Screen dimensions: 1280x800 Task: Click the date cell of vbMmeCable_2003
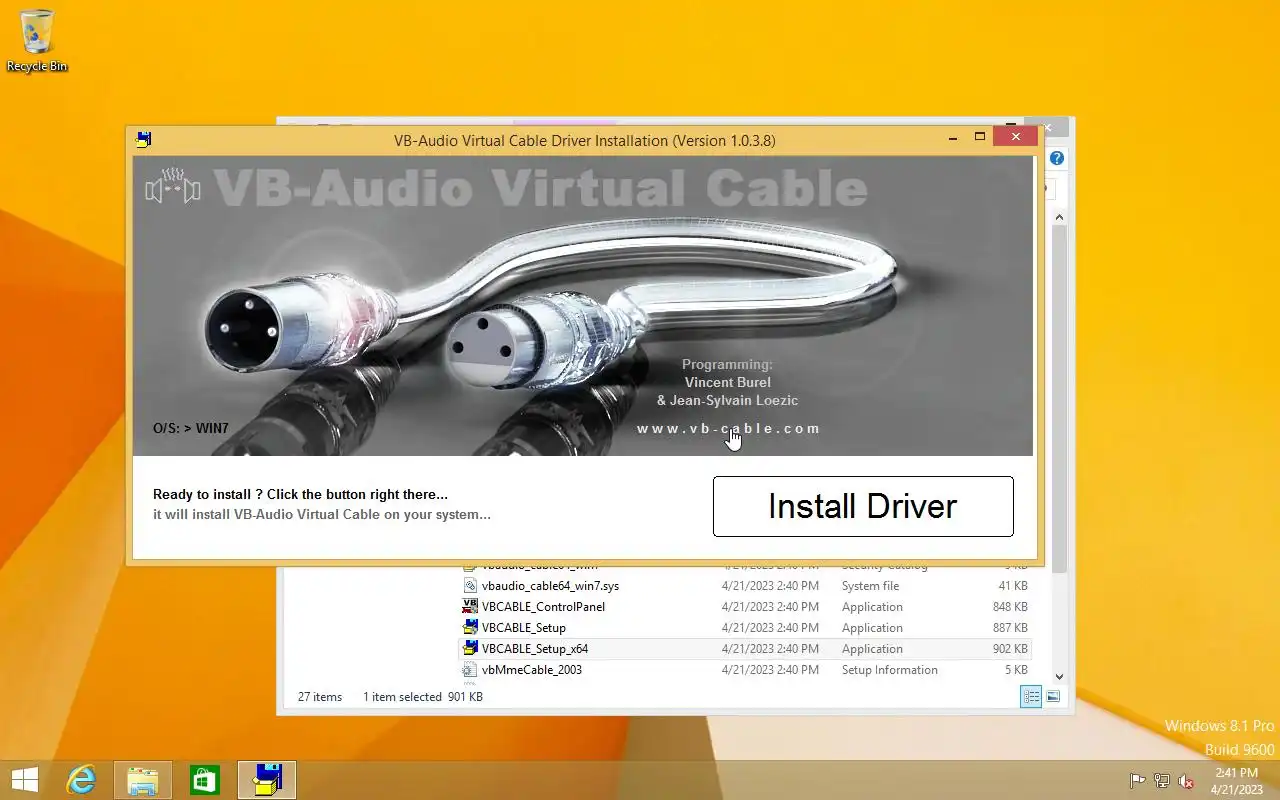[x=770, y=670]
